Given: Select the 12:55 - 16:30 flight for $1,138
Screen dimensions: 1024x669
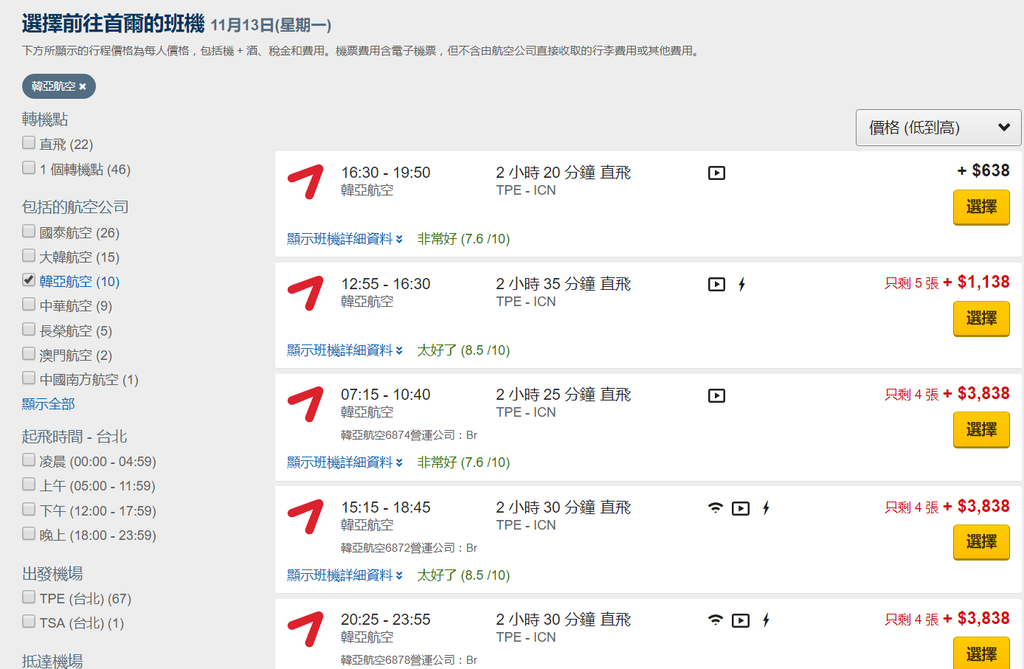Looking at the screenshot, I should click(981, 318).
